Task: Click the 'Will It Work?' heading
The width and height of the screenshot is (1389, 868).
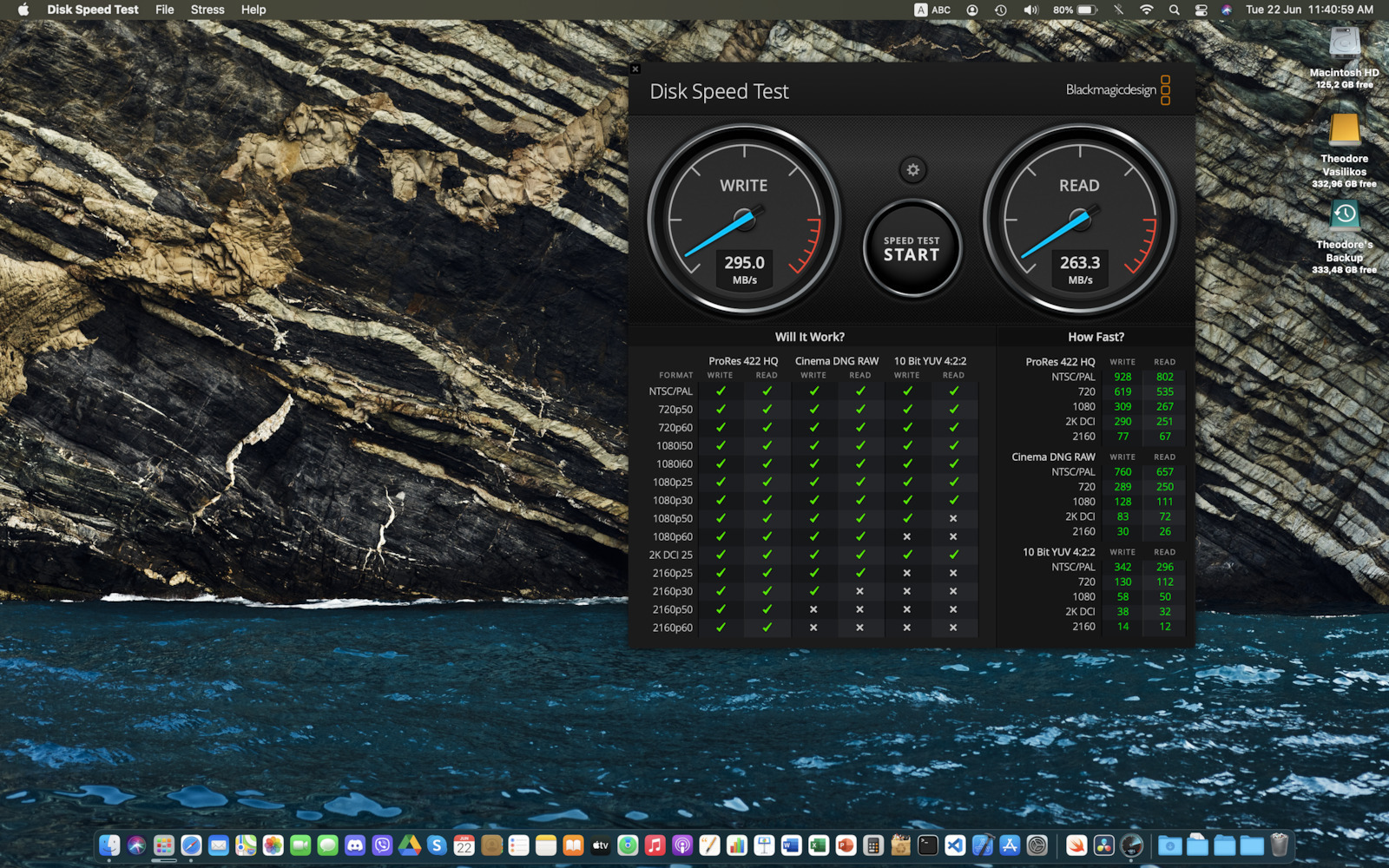Action: point(809,337)
